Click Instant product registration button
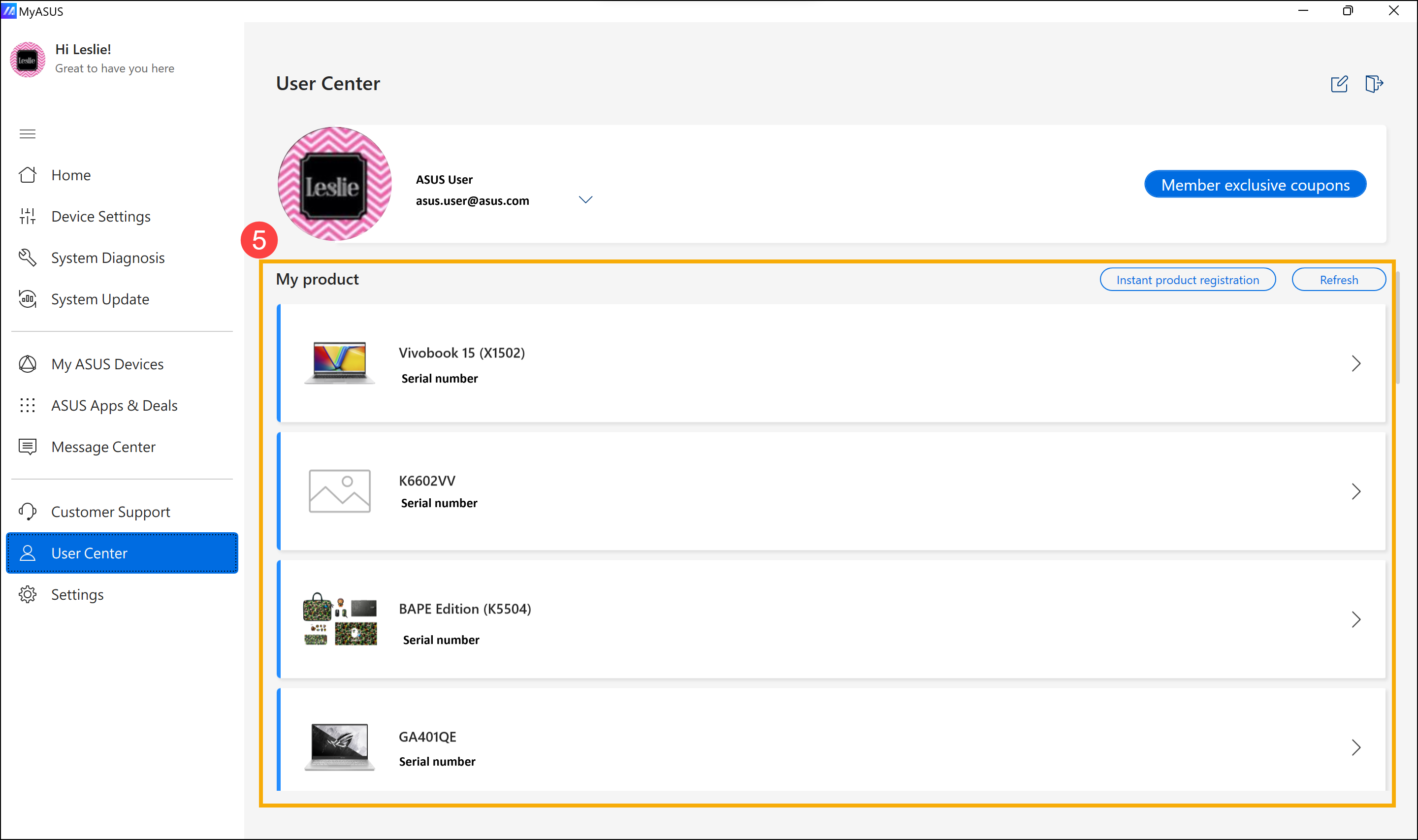Screen dimensions: 1418x840 pyautogui.click(x=1188, y=280)
